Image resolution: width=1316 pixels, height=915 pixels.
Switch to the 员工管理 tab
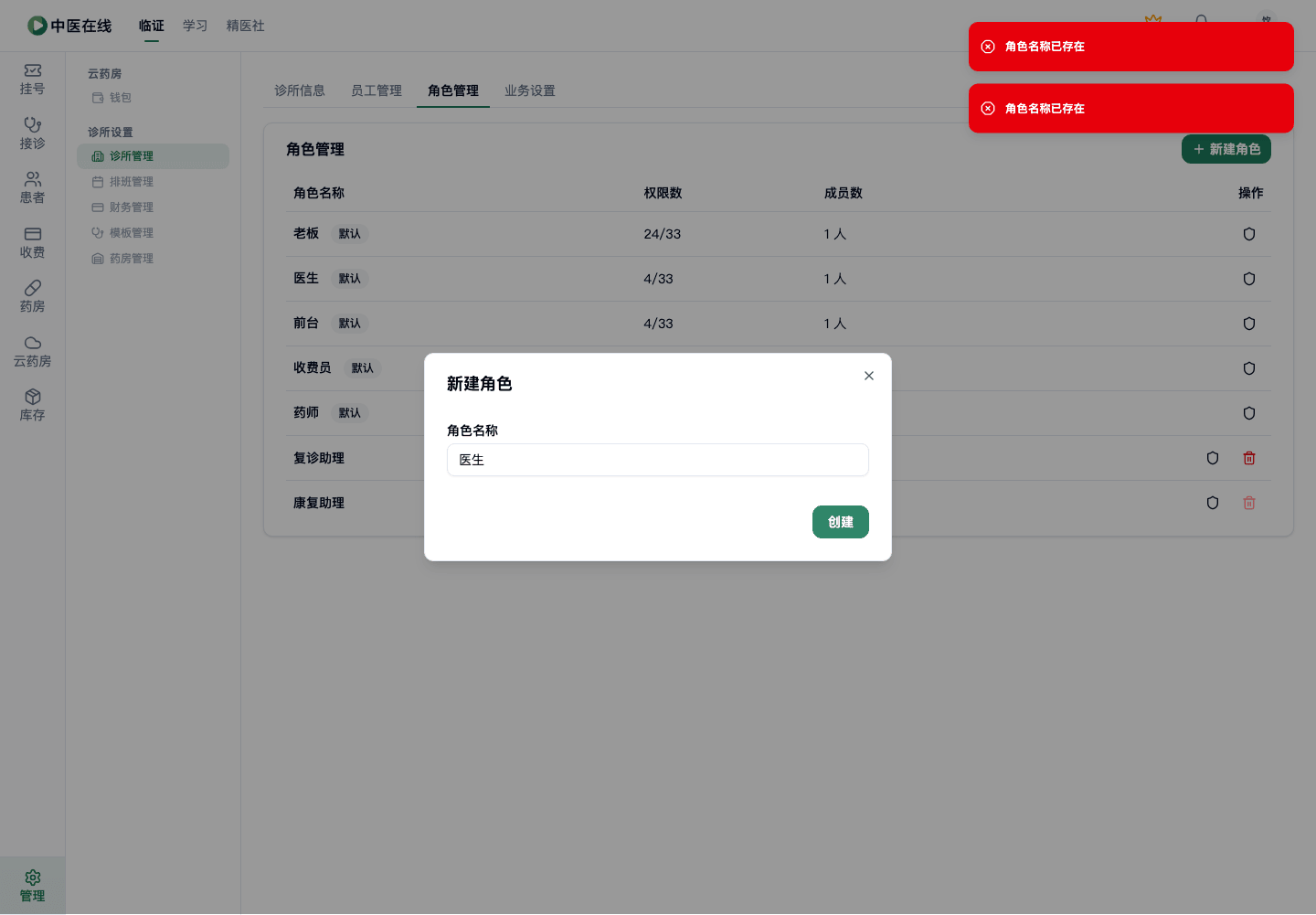click(x=377, y=90)
